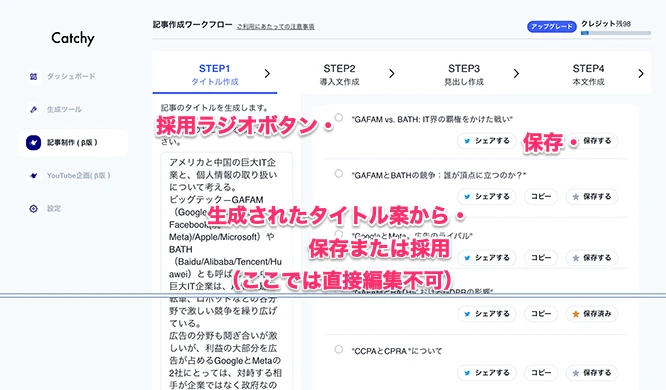This screenshot has width=666, height=390.
Task: Click コピー for GoogleとMeta title
Action: (541, 258)
